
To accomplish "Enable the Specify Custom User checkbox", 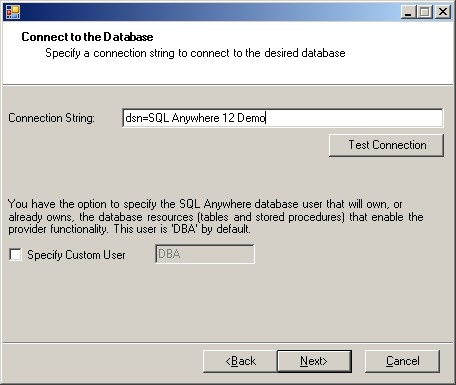I will pyautogui.click(x=15, y=255).
